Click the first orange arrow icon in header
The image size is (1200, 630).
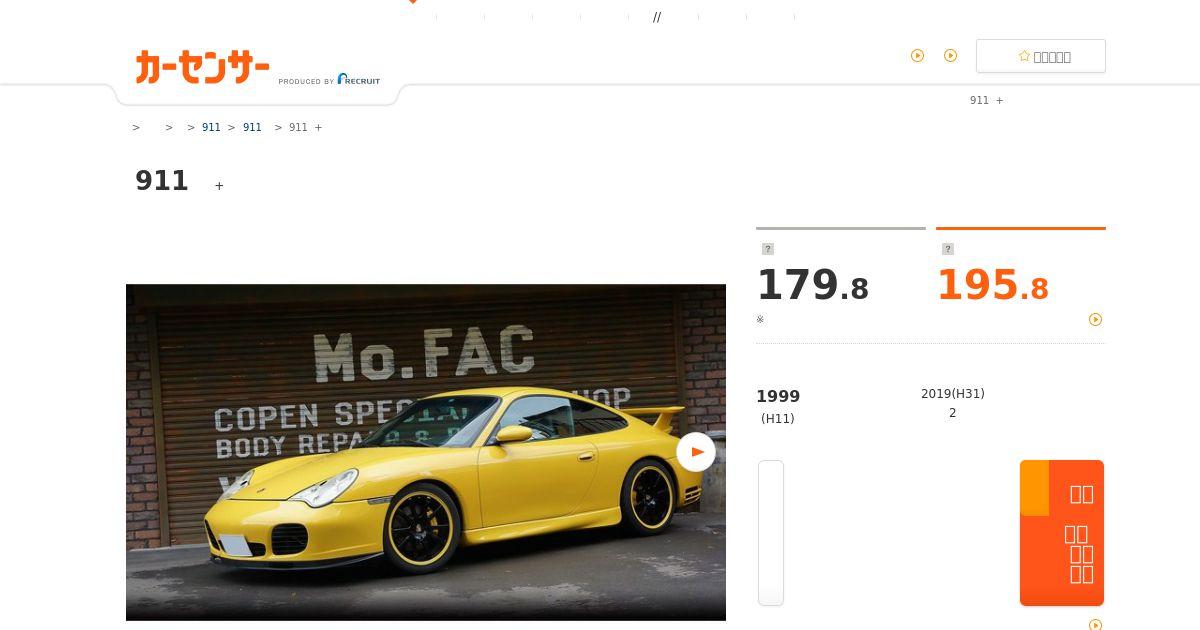tap(917, 56)
